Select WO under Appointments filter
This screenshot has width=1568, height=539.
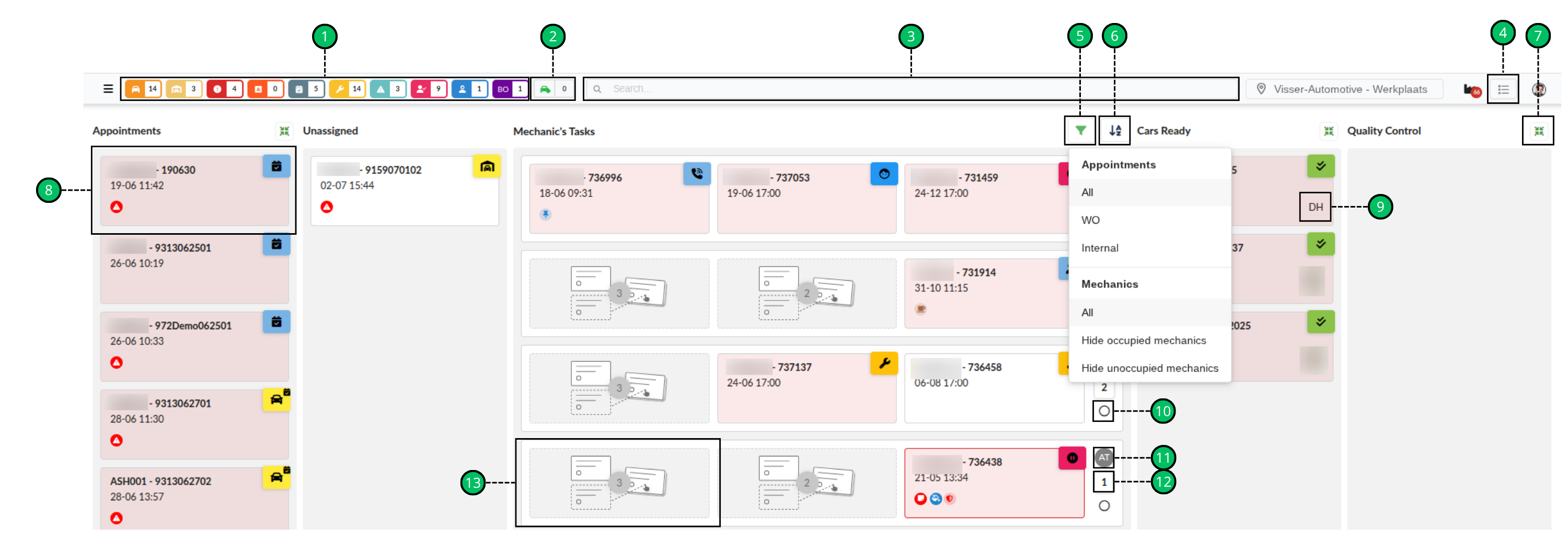click(x=1090, y=220)
